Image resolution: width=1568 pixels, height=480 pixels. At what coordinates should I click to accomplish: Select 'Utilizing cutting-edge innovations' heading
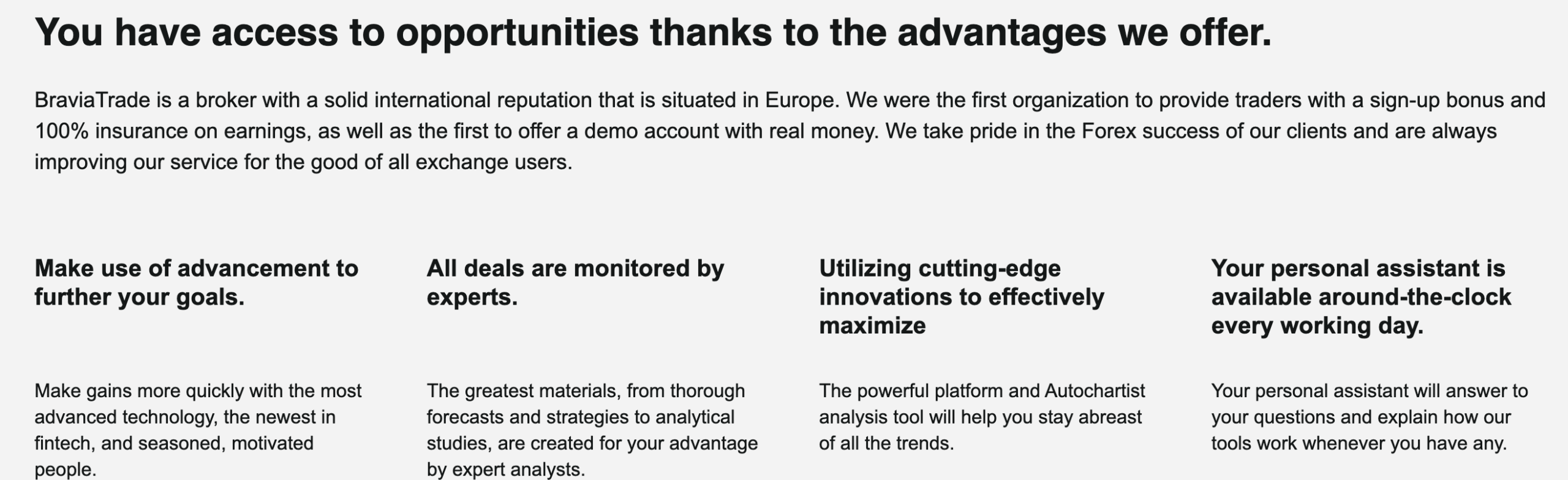click(962, 297)
